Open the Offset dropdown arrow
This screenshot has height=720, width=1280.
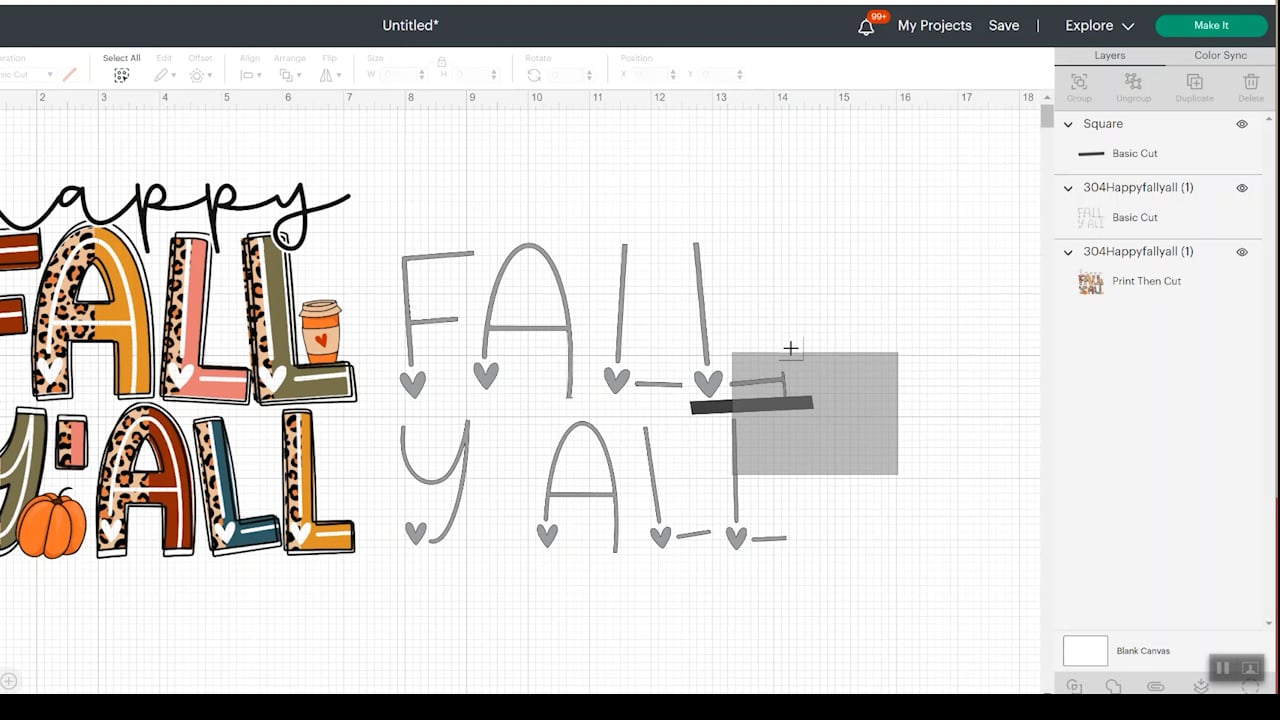pos(210,76)
